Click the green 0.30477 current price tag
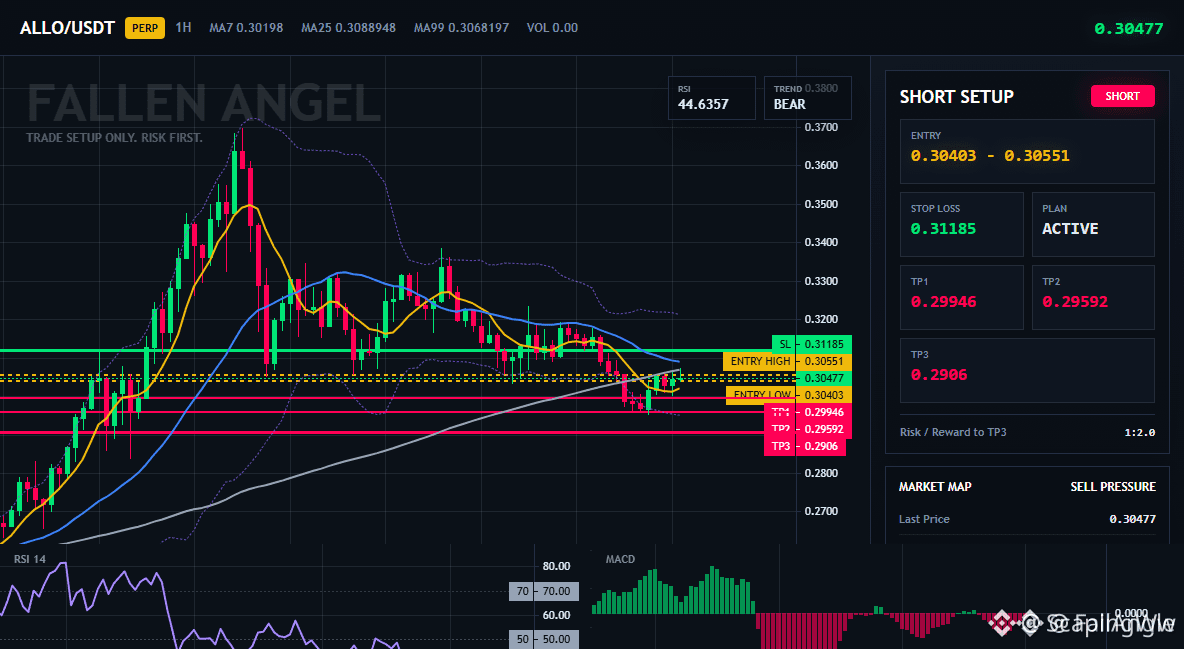 [824, 378]
